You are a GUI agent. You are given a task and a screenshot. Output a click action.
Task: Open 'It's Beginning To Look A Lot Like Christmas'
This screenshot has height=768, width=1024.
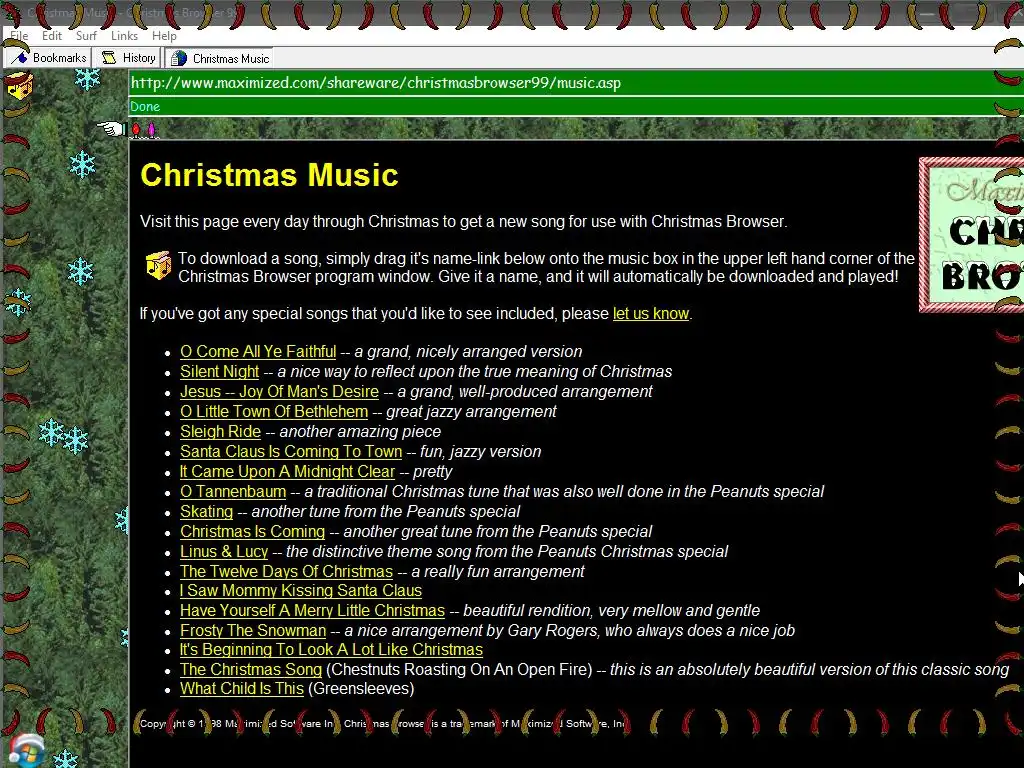coord(331,650)
